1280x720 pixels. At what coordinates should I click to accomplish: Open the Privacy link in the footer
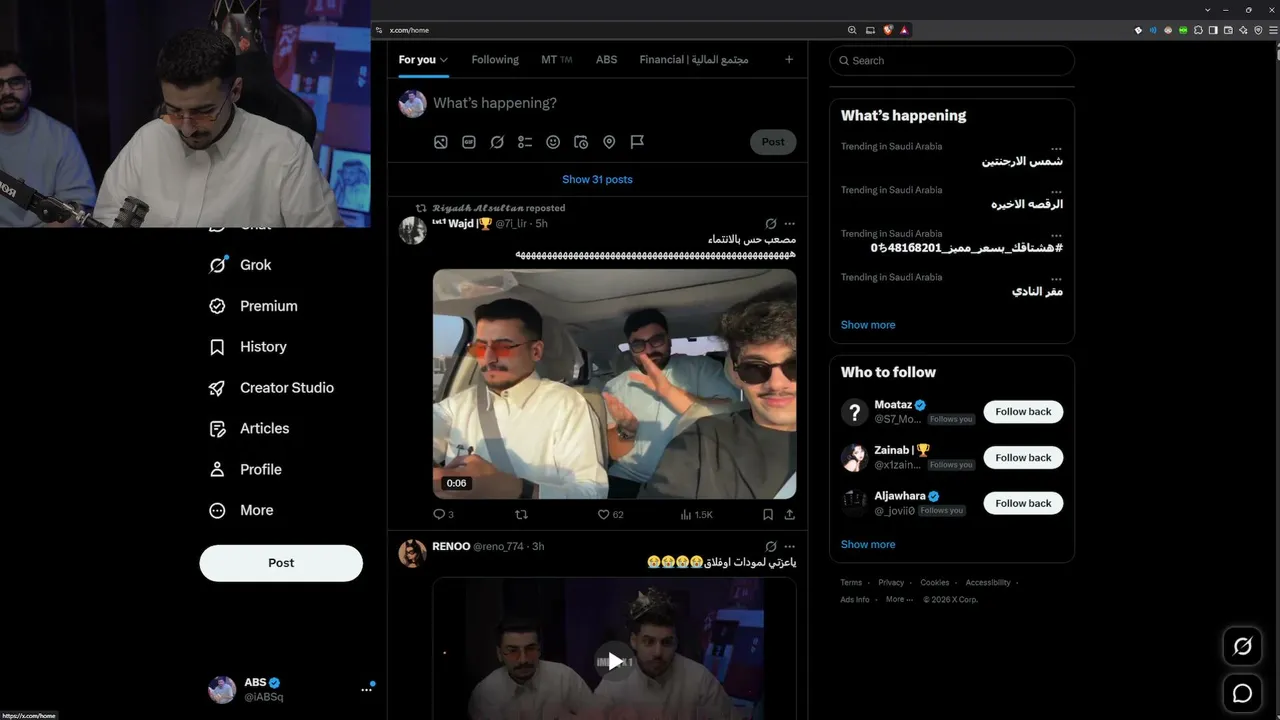pyautogui.click(x=891, y=583)
